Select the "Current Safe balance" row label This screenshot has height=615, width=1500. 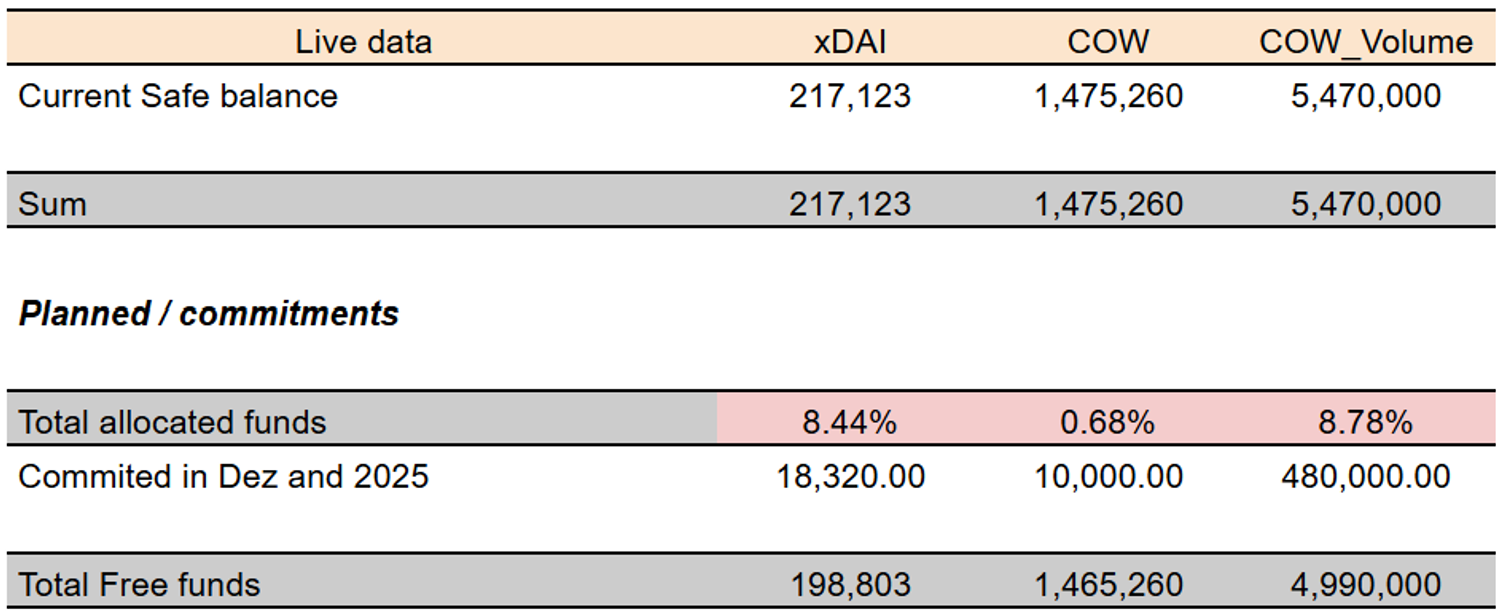(x=178, y=96)
